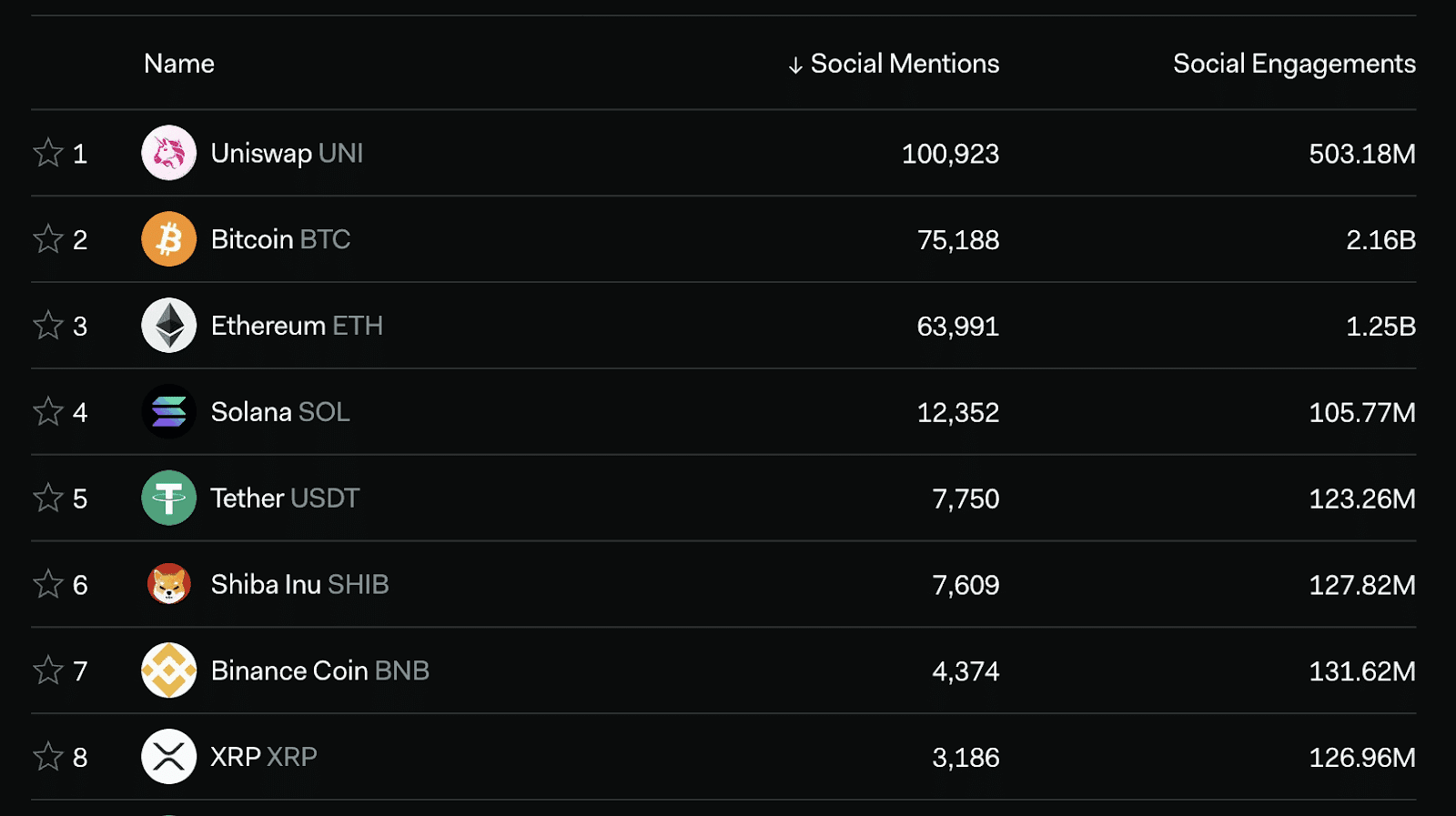Image resolution: width=1456 pixels, height=816 pixels.
Task: Favorite Bitcoin using its star icon
Action: (x=47, y=239)
